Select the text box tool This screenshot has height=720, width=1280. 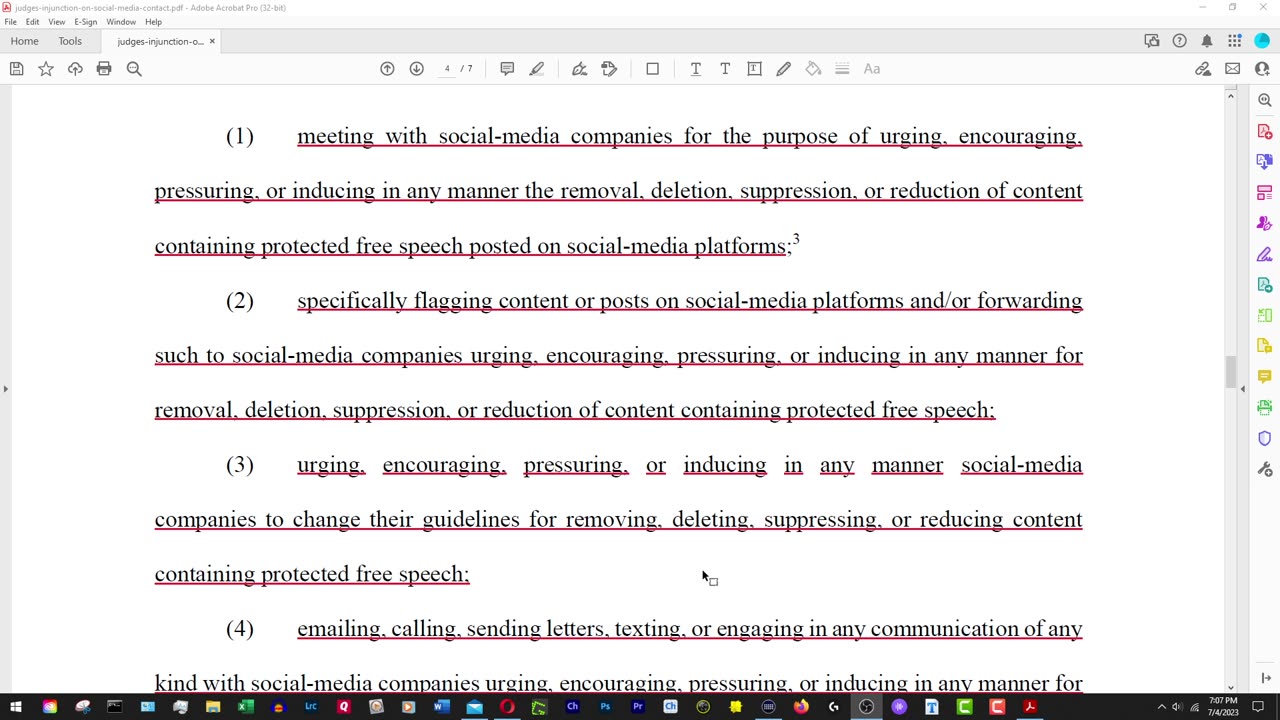754,69
